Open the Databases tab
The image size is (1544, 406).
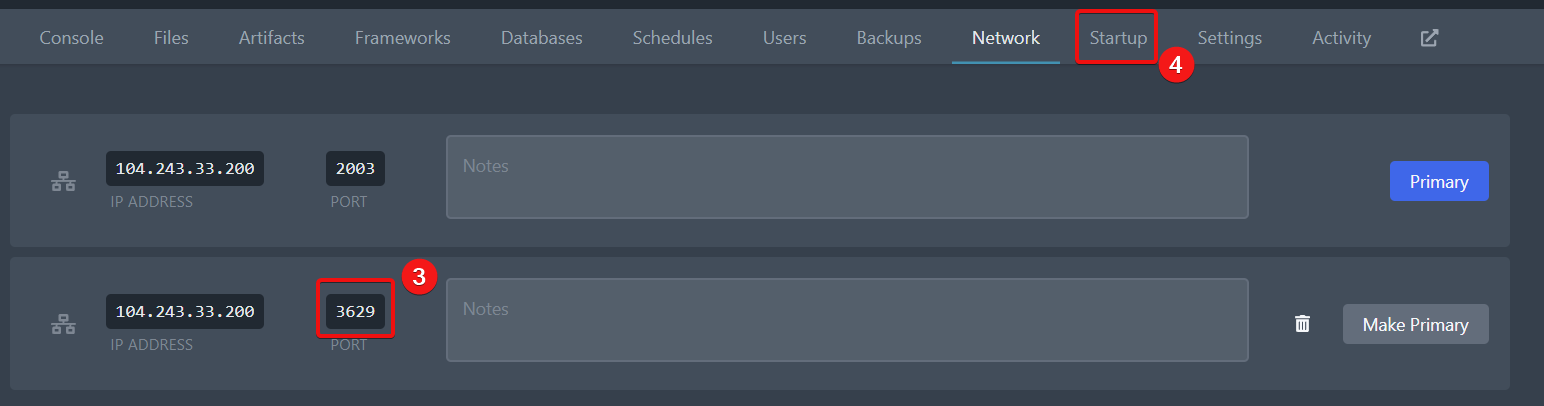[541, 38]
